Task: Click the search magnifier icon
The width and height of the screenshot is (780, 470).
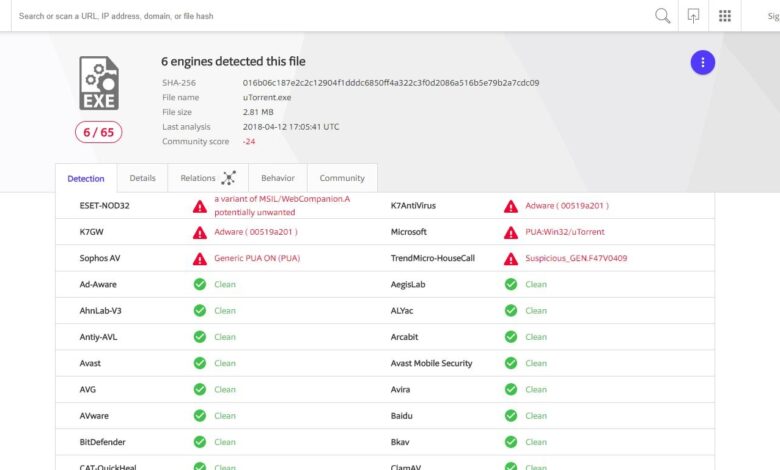Action: [x=662, y=16]
